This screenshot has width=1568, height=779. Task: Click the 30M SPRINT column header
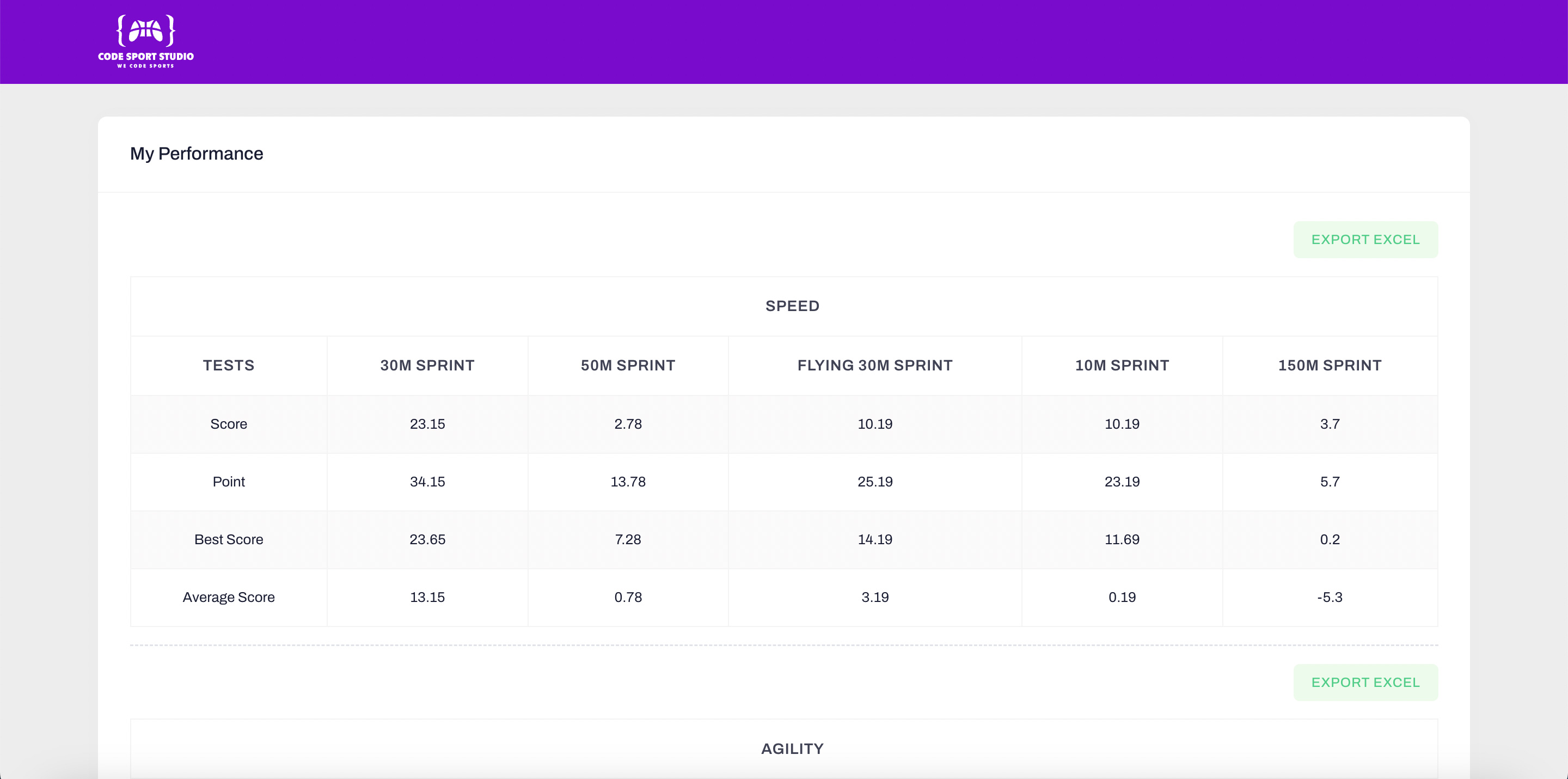[x=427, y=366]
